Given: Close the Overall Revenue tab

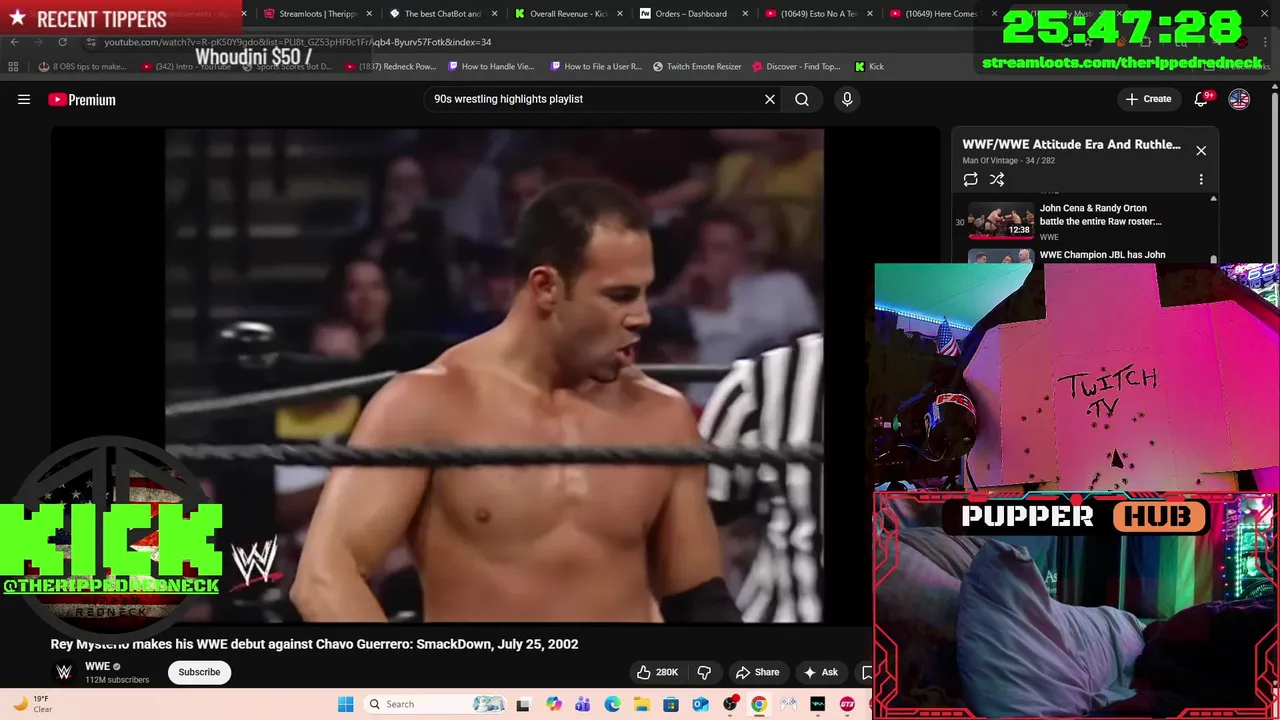Looking at the screenshot, I should pos(619,14).
